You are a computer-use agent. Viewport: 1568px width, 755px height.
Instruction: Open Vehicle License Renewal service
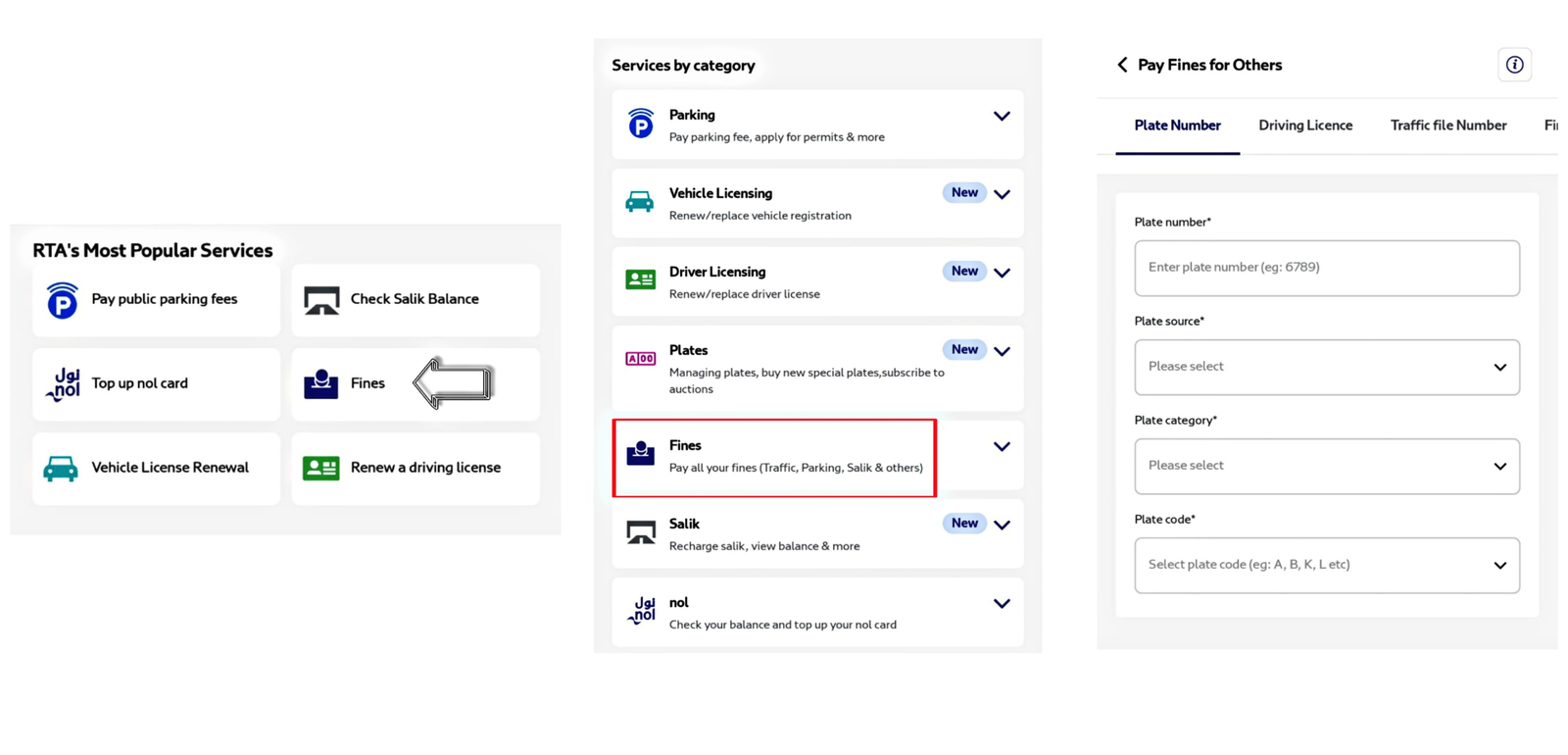pyautogui.click(x=156, y=469)
